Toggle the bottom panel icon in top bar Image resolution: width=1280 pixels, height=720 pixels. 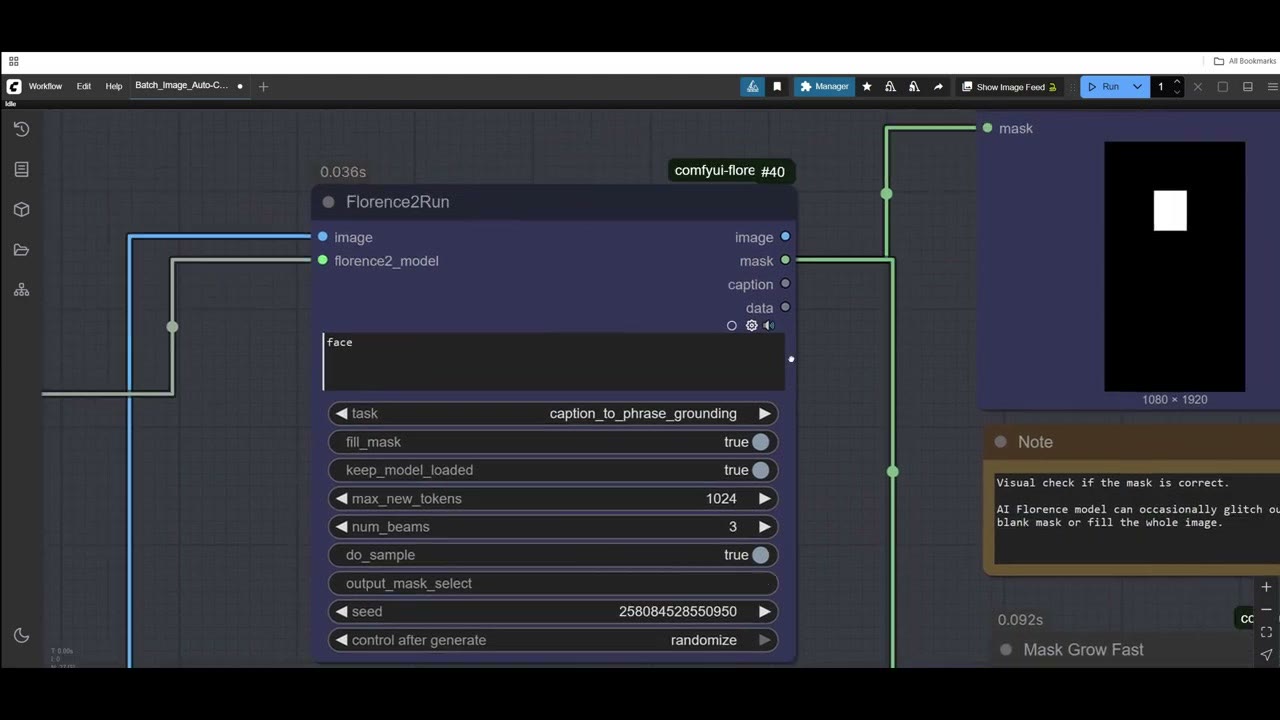click(1248, 87)
